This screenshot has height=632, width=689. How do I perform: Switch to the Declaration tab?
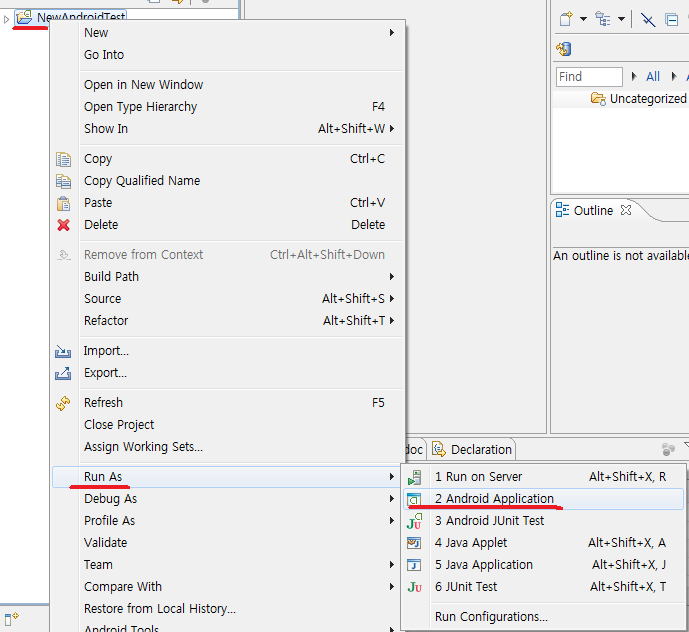coord(472,449)
